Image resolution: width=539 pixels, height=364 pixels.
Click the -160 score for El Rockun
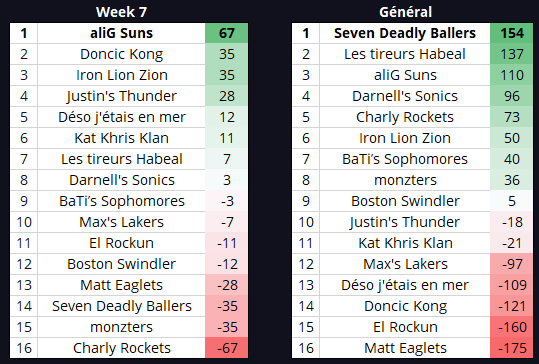pos(512,327)
